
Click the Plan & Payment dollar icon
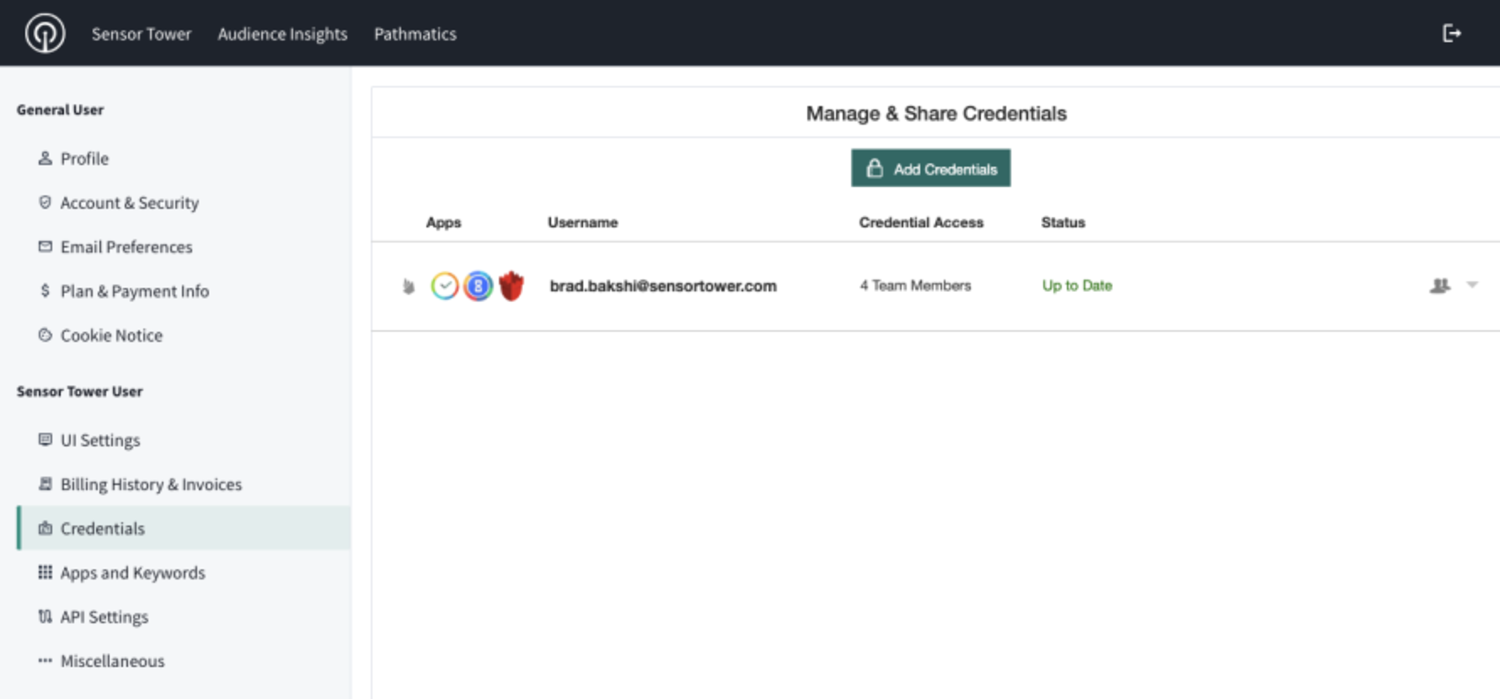click(x=45, y=291)
